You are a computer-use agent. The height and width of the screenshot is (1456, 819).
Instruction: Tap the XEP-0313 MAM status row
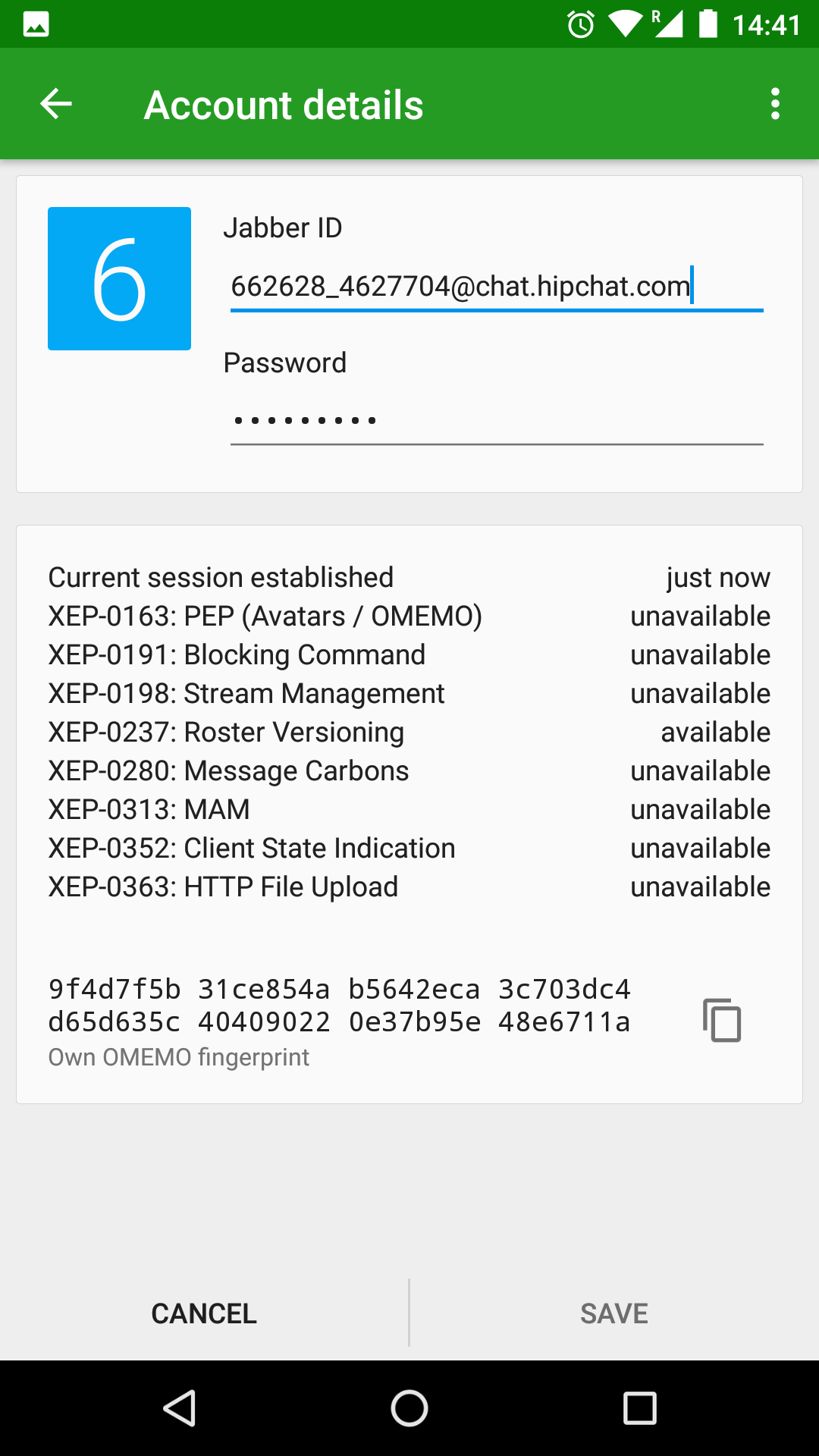pyautogui.click(x=409, y=810)
